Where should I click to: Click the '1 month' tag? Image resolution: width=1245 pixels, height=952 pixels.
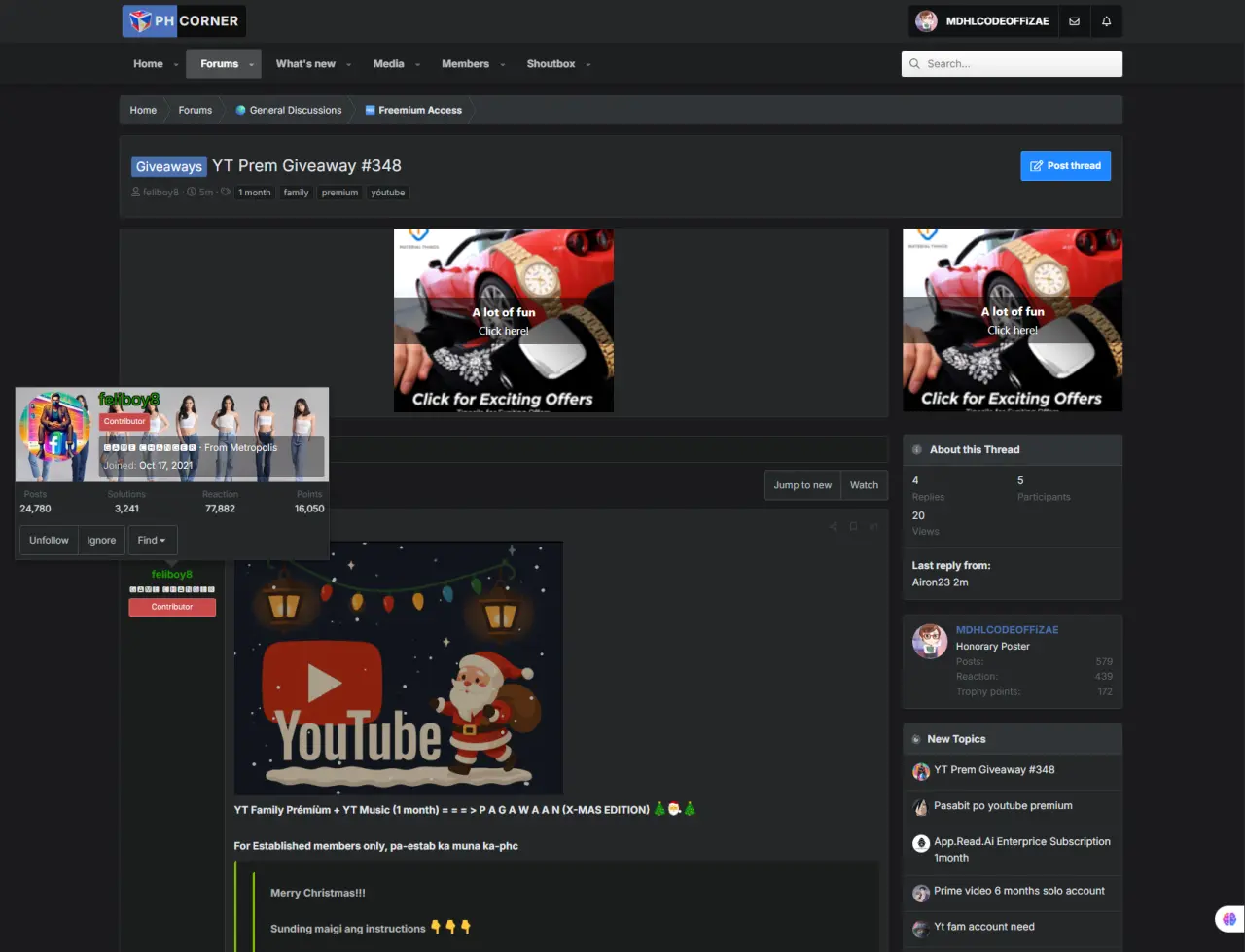[x=255, y=193]
